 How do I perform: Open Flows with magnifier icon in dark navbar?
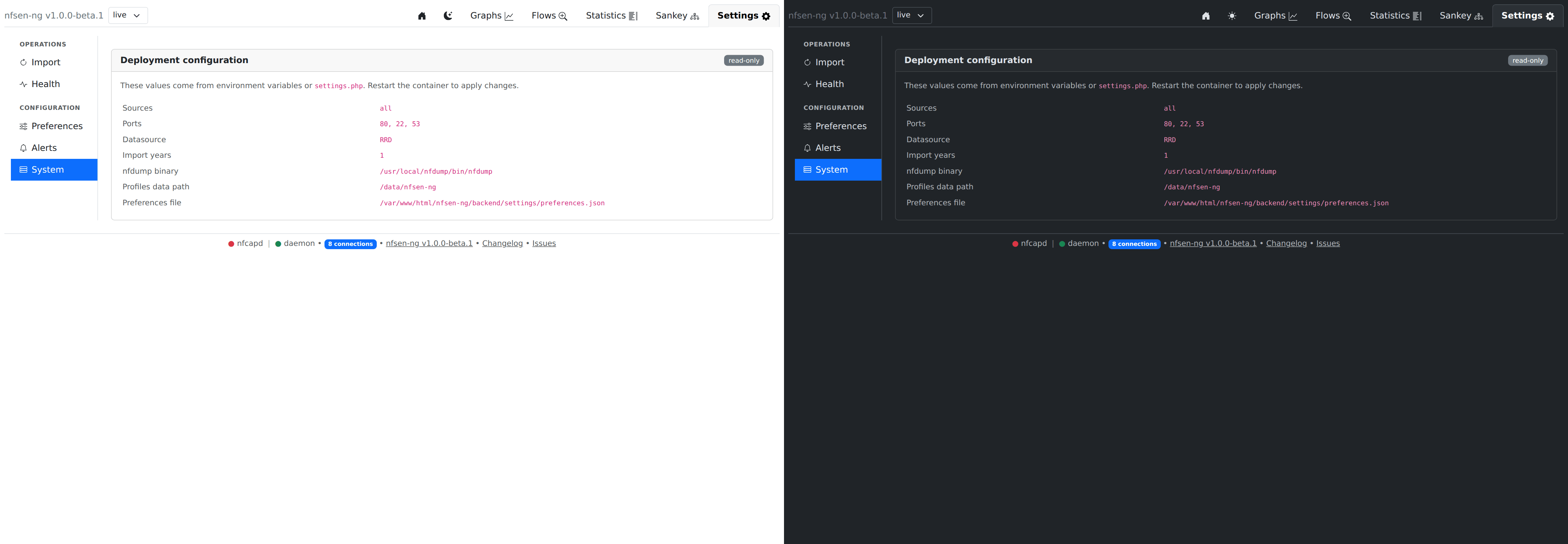tap(1333, 16)
